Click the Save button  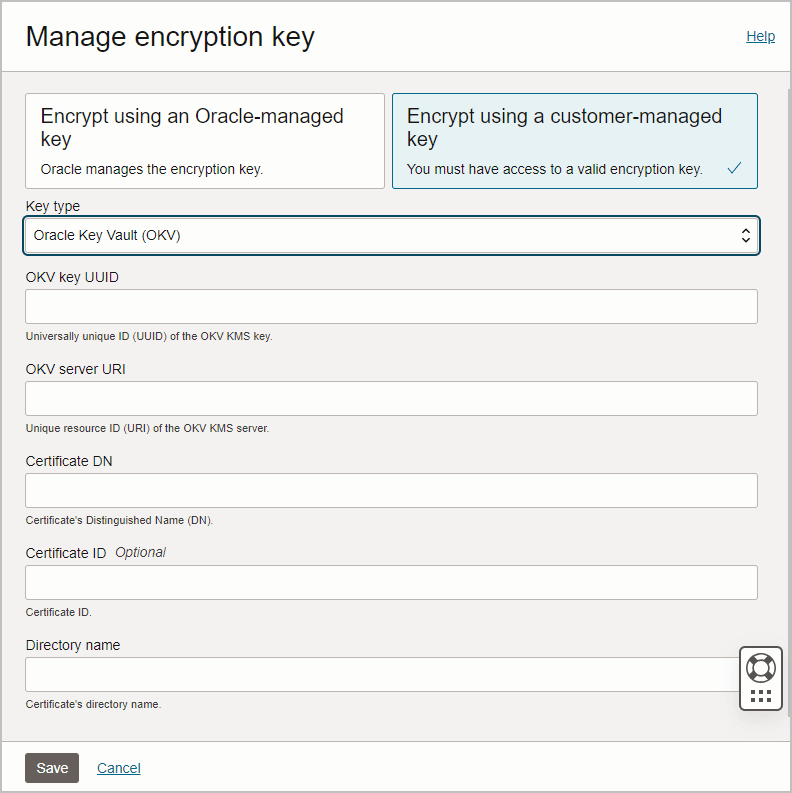(x=52, y=768)
